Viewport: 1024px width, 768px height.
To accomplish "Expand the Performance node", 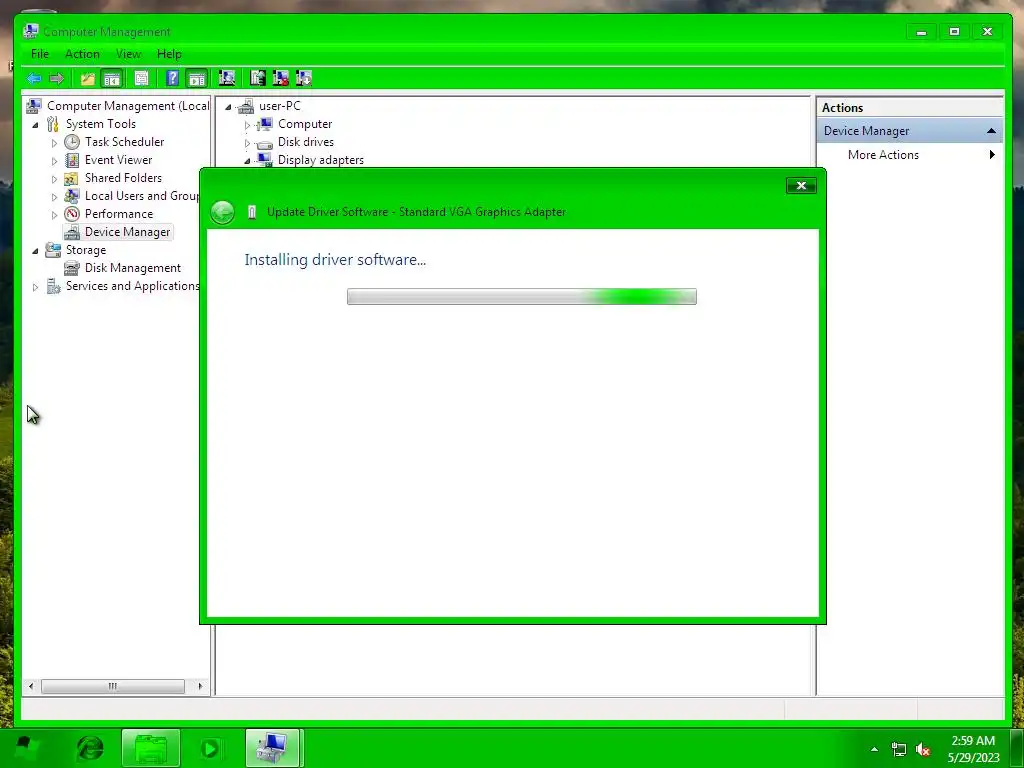I will tap(54, 215).
